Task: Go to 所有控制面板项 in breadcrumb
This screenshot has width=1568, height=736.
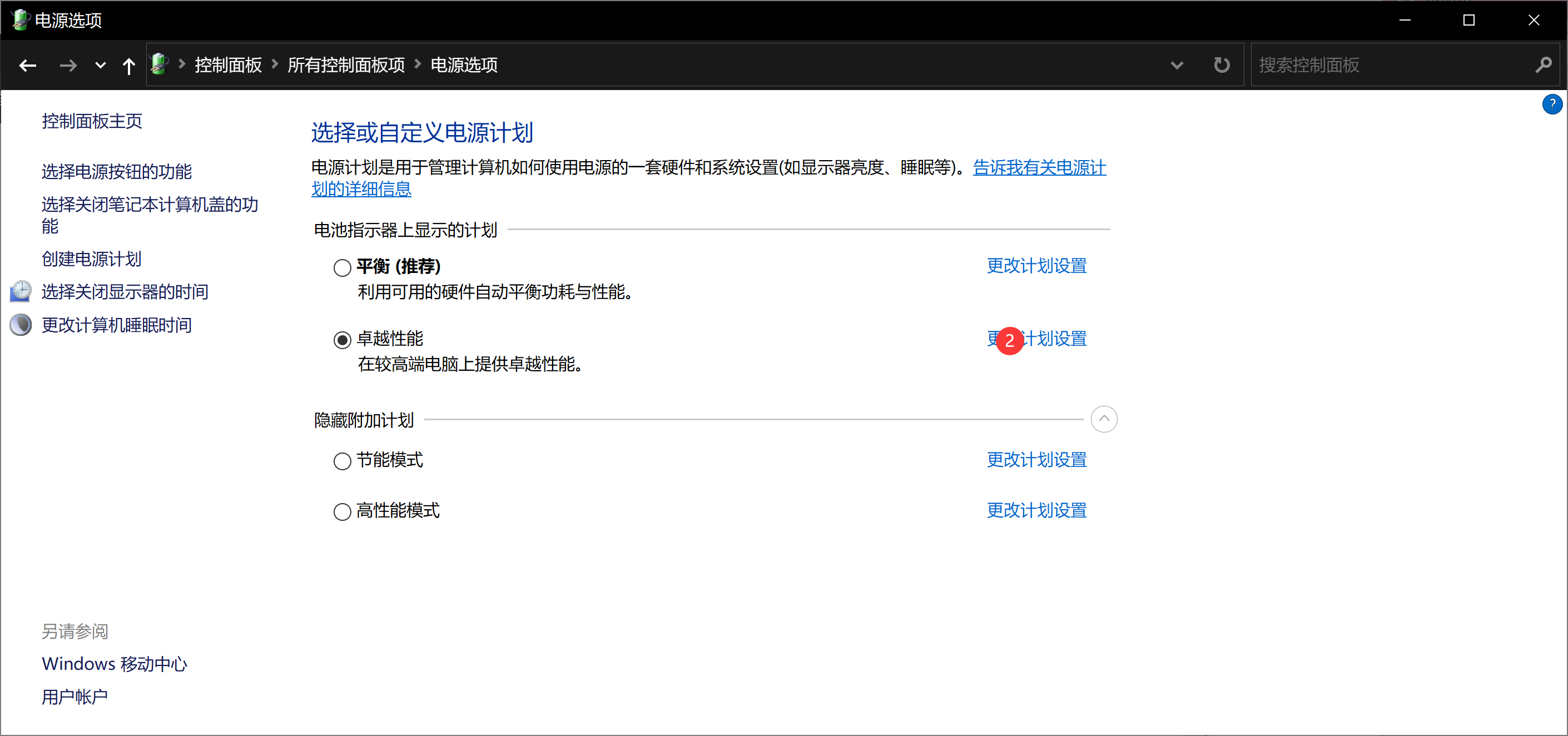Action: pyautogui.click(x=346, y=65)
